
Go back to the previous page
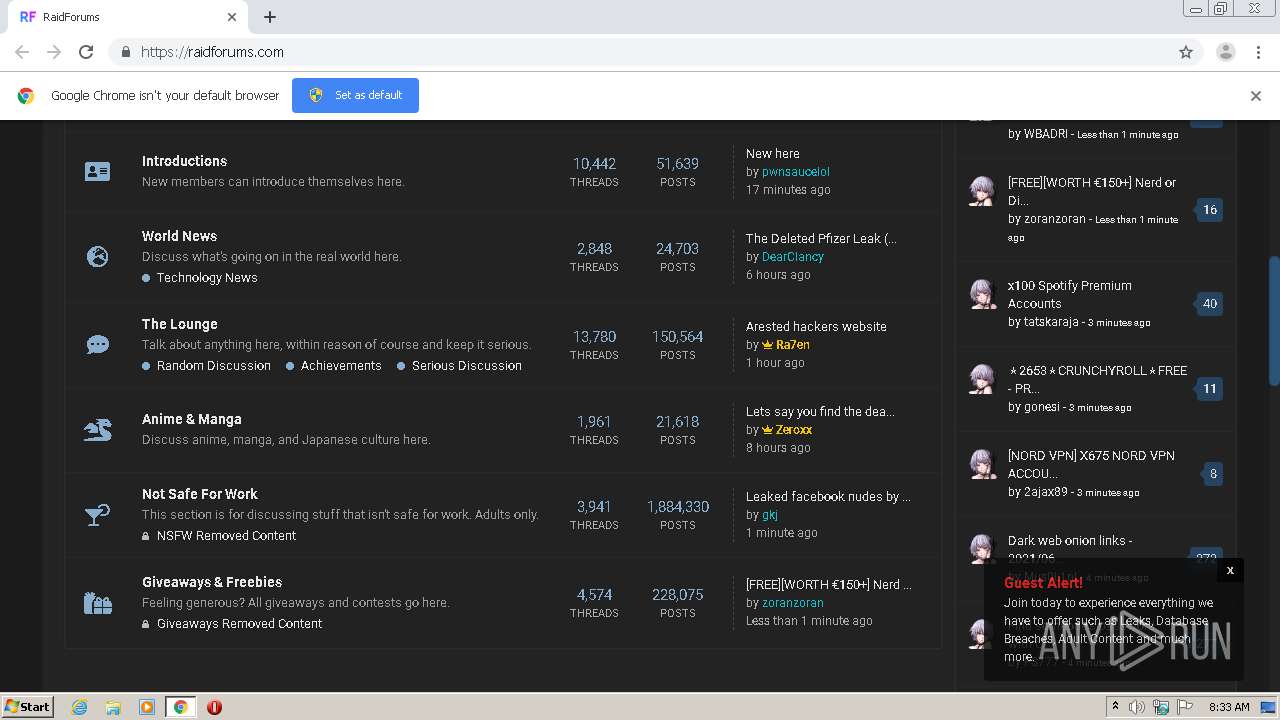pyautogui.click(x=22, y=52)
